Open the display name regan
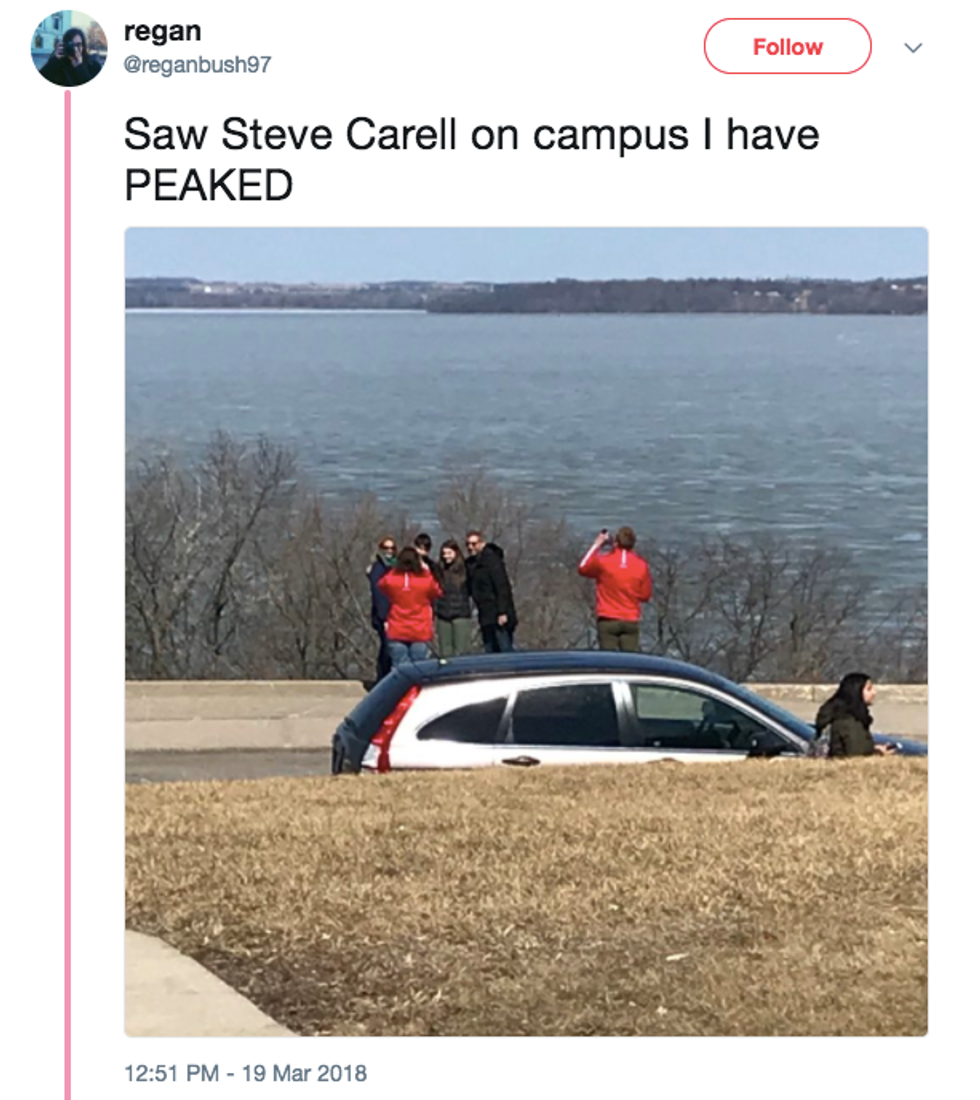The height and width of the screenshot is (1100, 980). tap(162, 32)
